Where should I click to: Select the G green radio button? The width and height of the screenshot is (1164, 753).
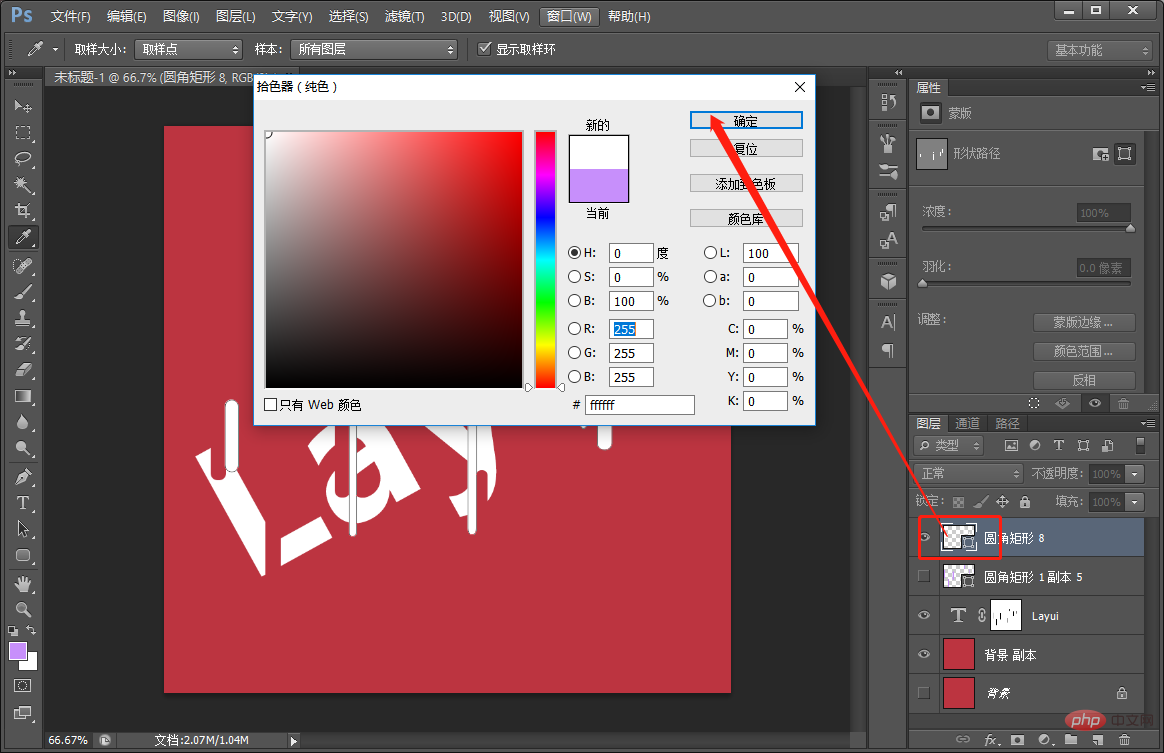(574, 353)
